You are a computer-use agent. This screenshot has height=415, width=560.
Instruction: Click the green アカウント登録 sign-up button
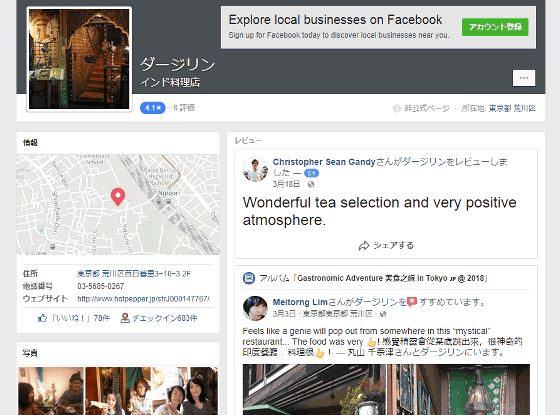[x=495, y=27]
